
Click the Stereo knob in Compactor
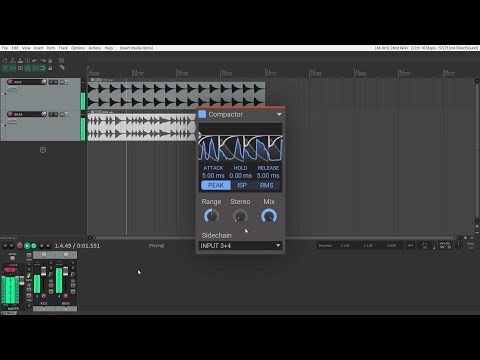click(x=240, y=216)
